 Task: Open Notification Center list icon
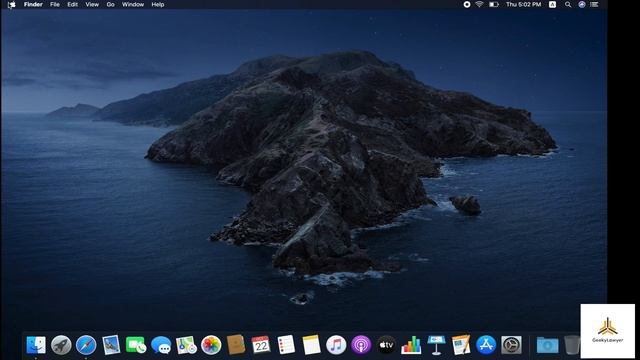(x=594, y=4)
